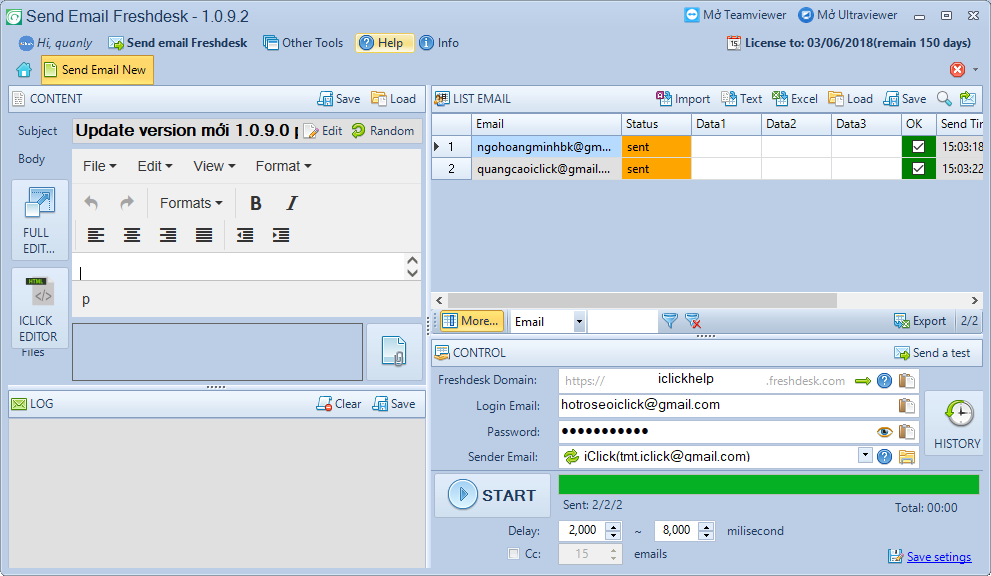Refresh the Sender Email list
This screenshot has width=991, height=576.
pos(571,457)
